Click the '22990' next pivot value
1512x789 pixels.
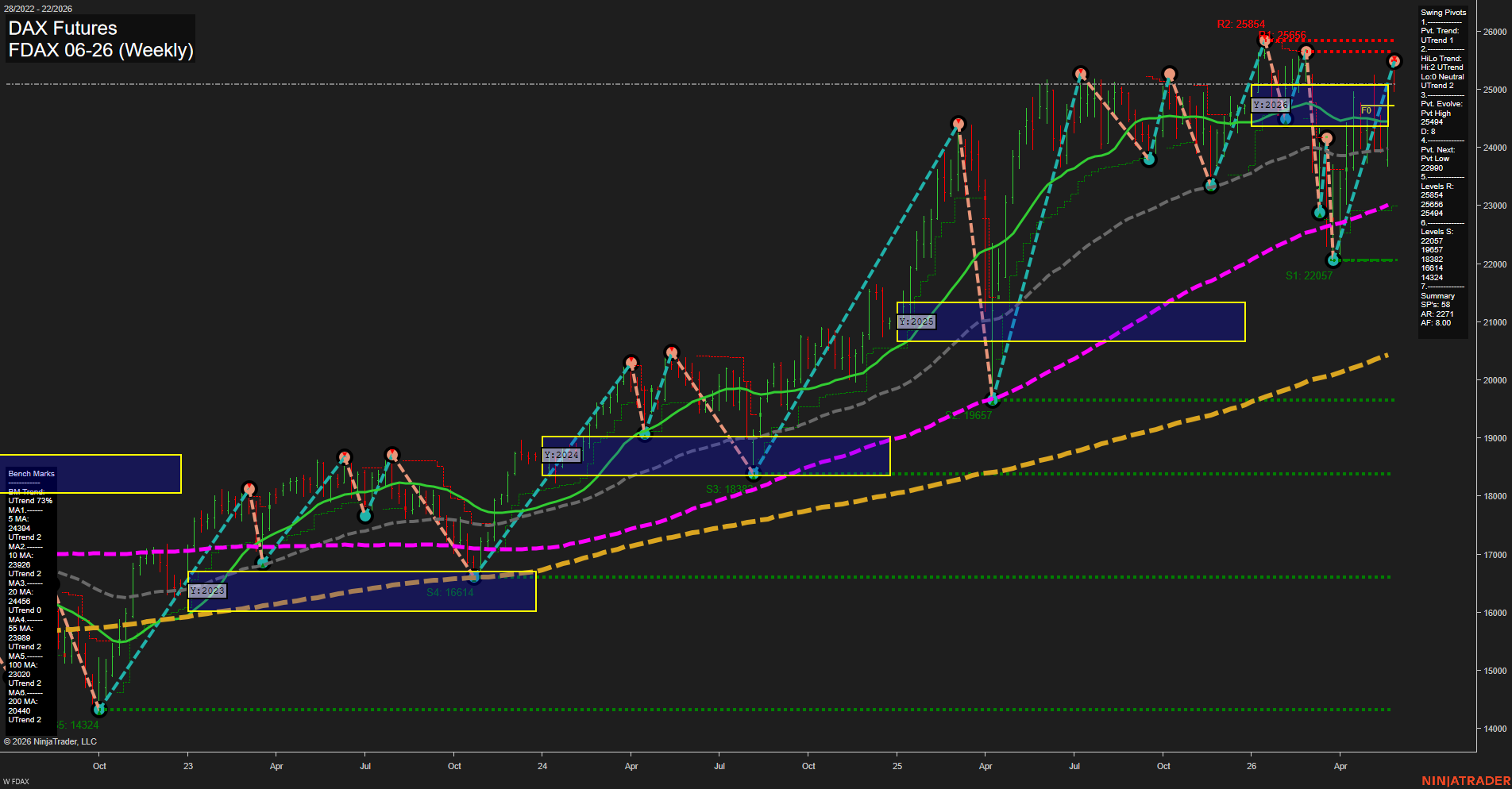click(x=1432, y=168)
